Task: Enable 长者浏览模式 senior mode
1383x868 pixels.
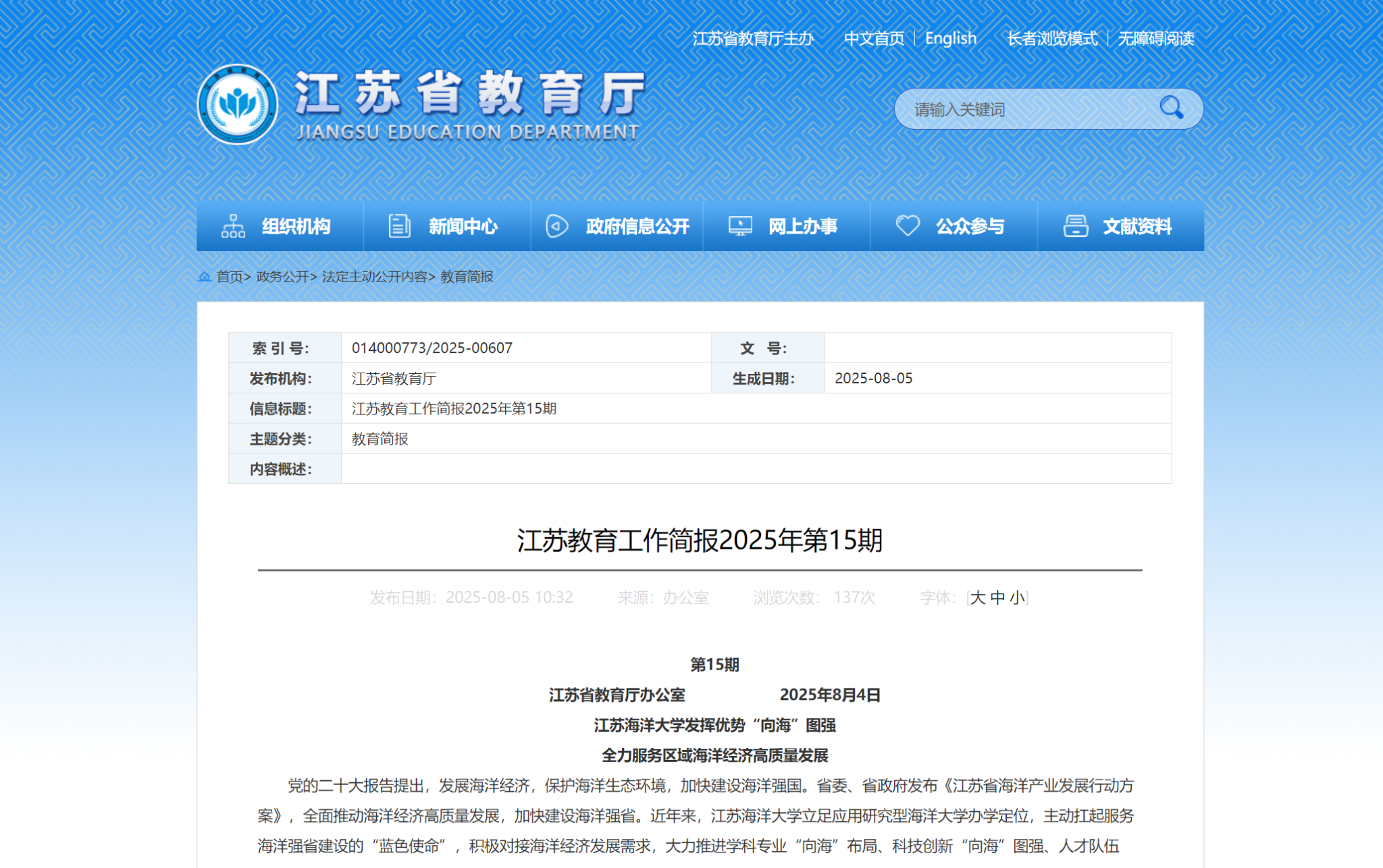Action: 1051,38
